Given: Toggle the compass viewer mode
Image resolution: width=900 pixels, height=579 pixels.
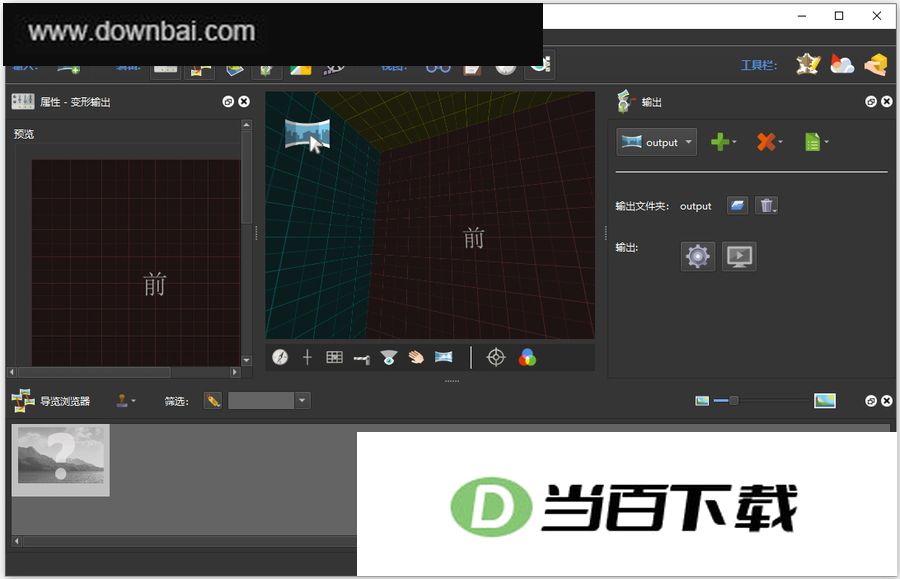Looking at the screenshot, I should click(280, 357).
